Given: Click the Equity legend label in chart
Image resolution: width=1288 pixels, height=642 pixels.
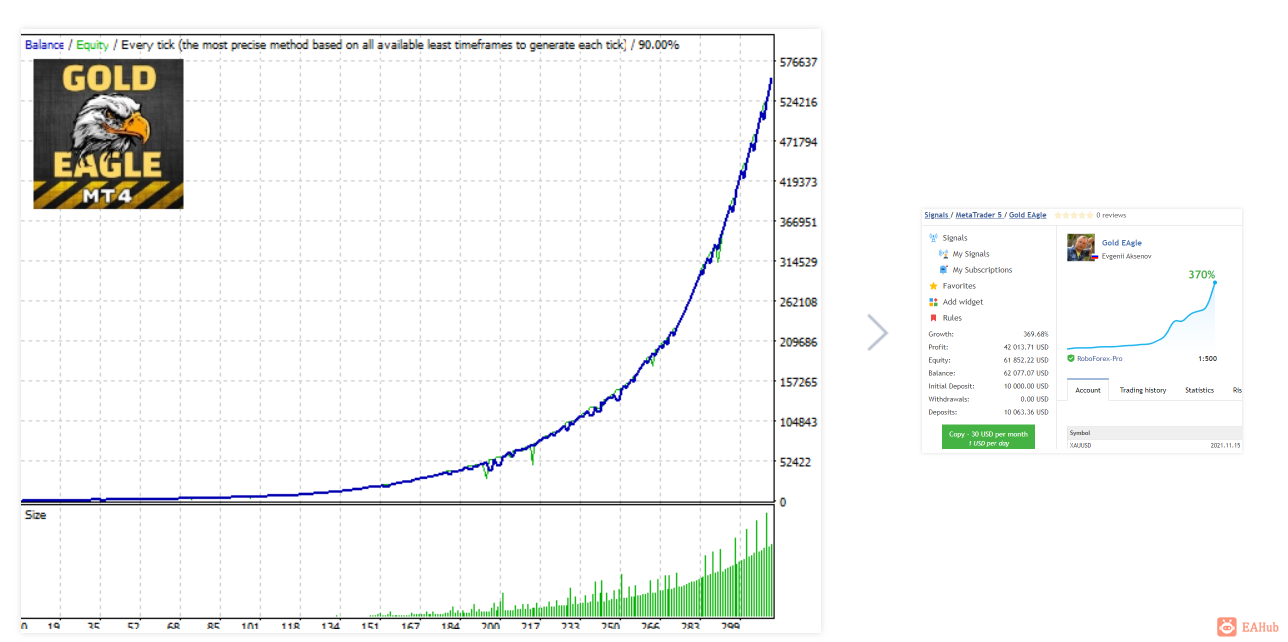Looking at the screenshot, I should point(92,45).
